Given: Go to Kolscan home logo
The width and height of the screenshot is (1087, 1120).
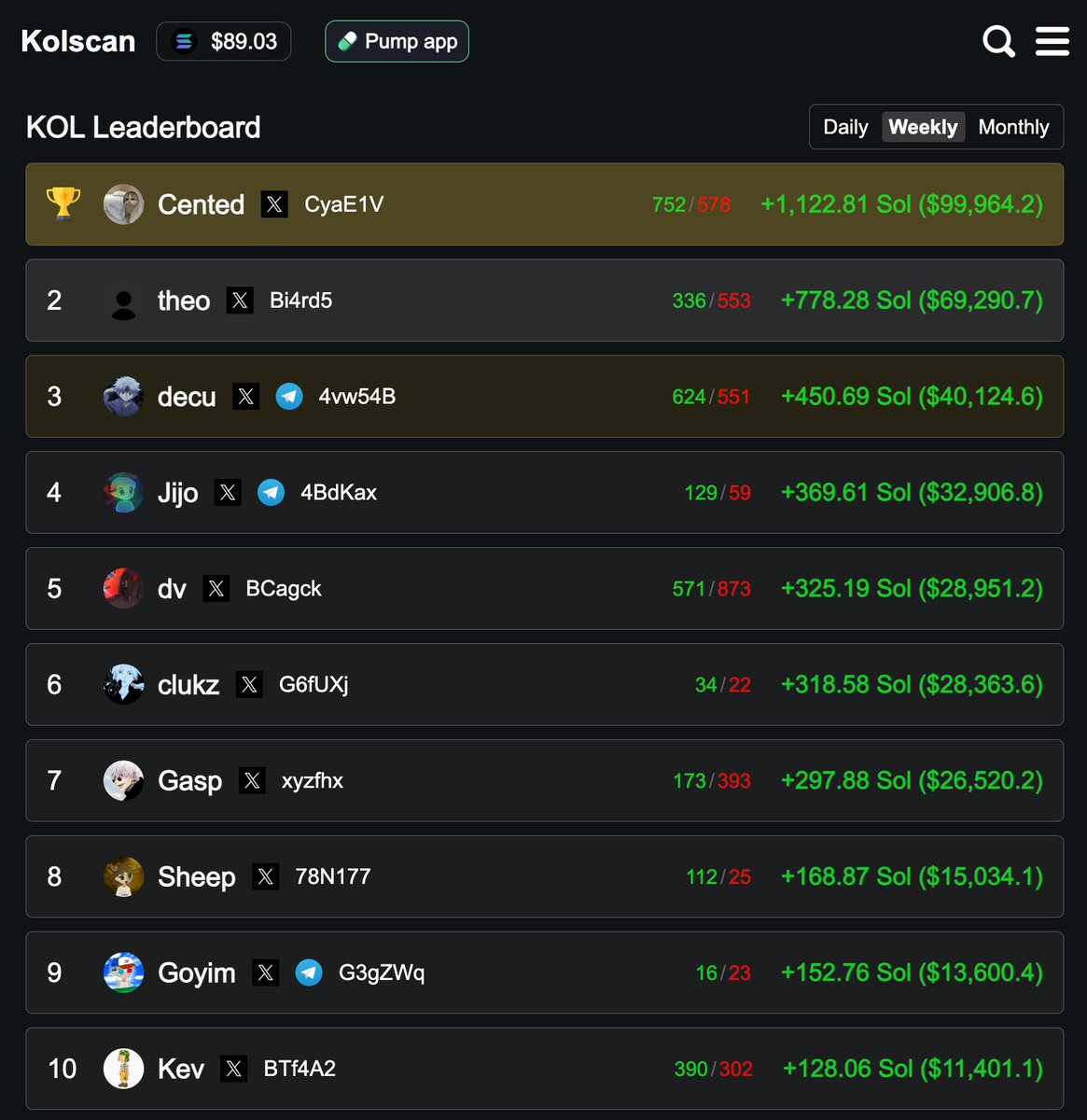Looking at the screenshot, I should (78, 41).
